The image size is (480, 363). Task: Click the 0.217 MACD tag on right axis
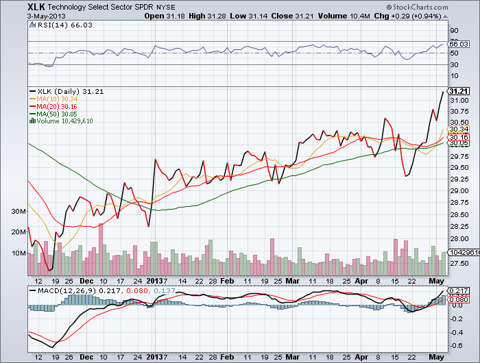coord(459,291)
